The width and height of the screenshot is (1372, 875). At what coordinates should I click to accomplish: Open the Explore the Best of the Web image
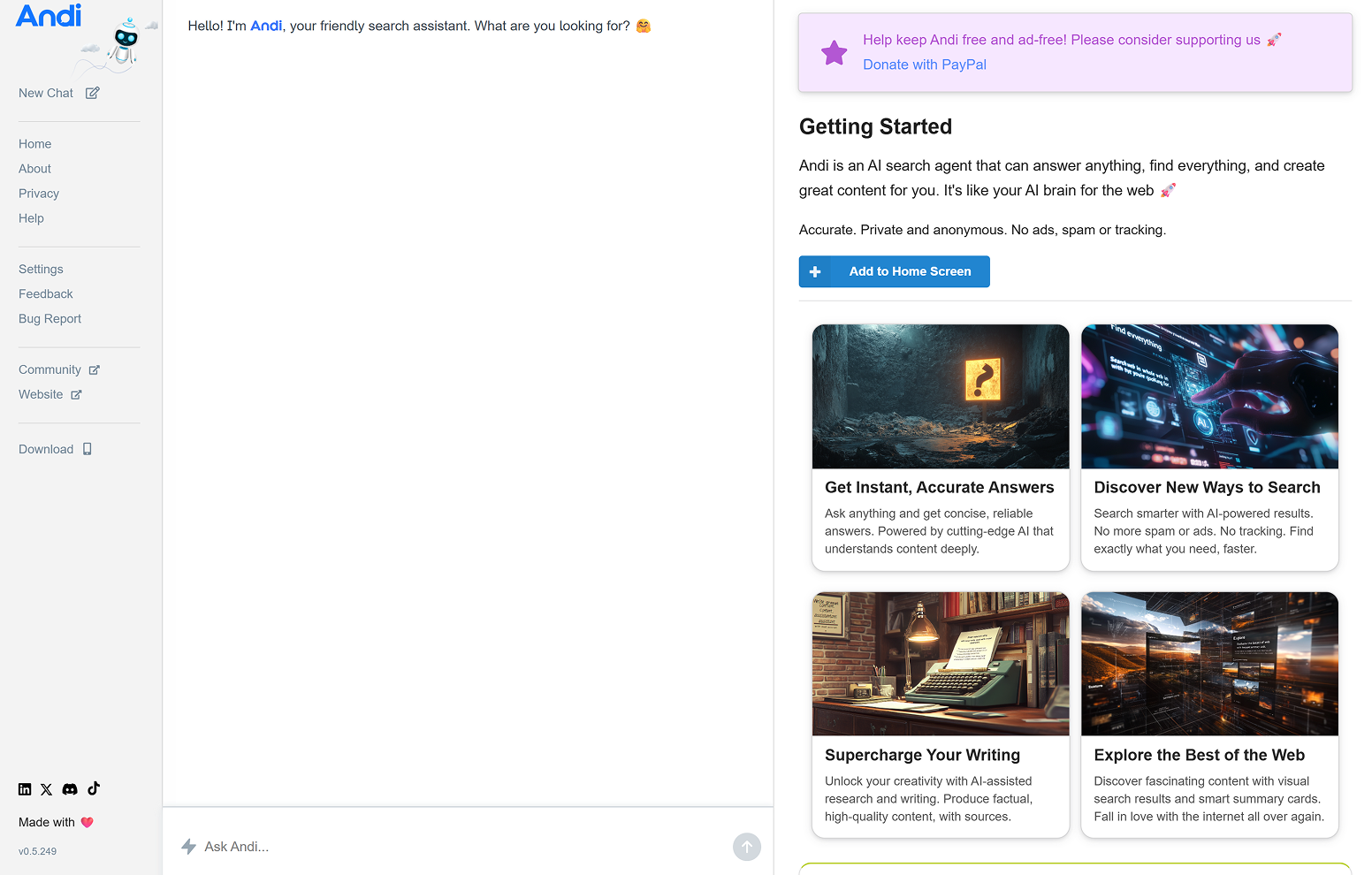pyautogui.click(x=1209, y=664)
